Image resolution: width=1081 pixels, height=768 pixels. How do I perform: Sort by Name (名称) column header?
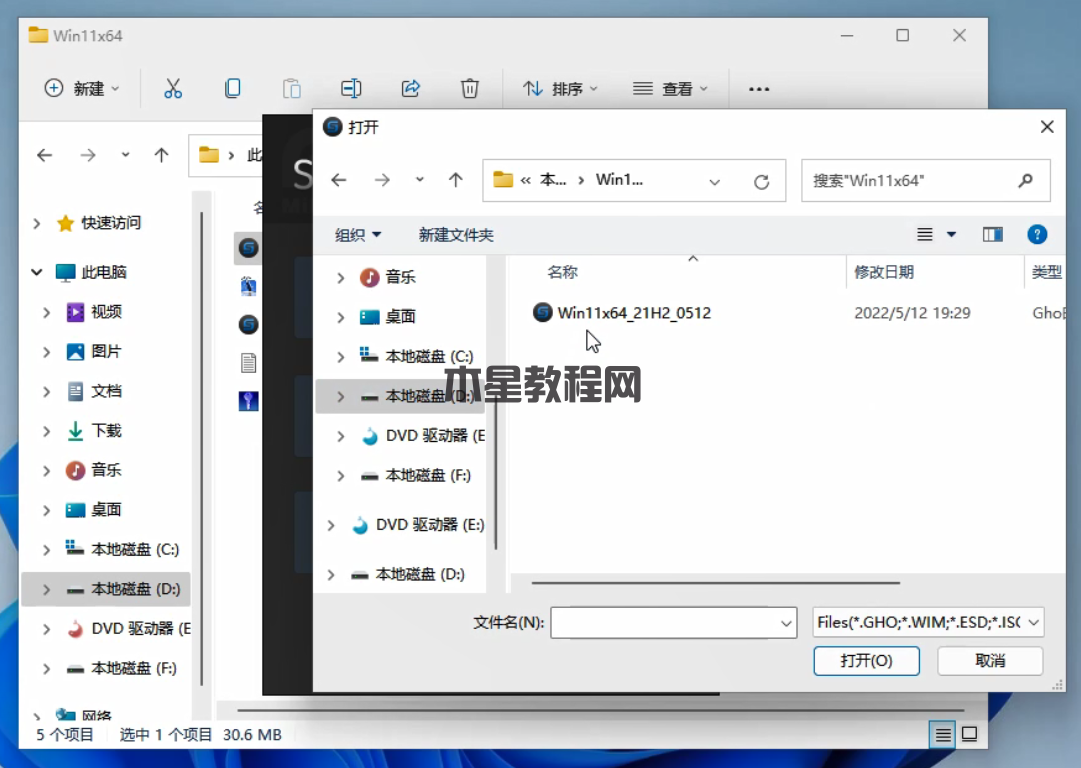tap(563, 272)
